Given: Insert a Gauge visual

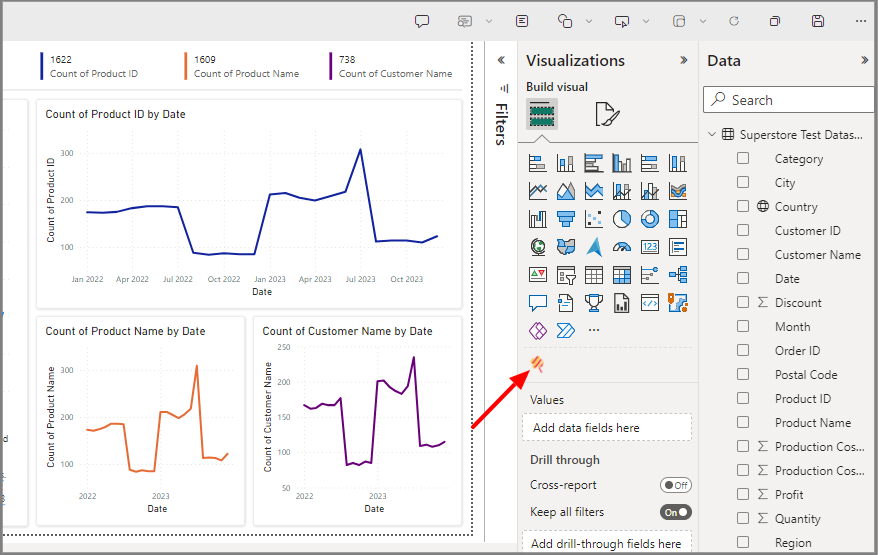Looking at the screenshot, I should (622, 247).
